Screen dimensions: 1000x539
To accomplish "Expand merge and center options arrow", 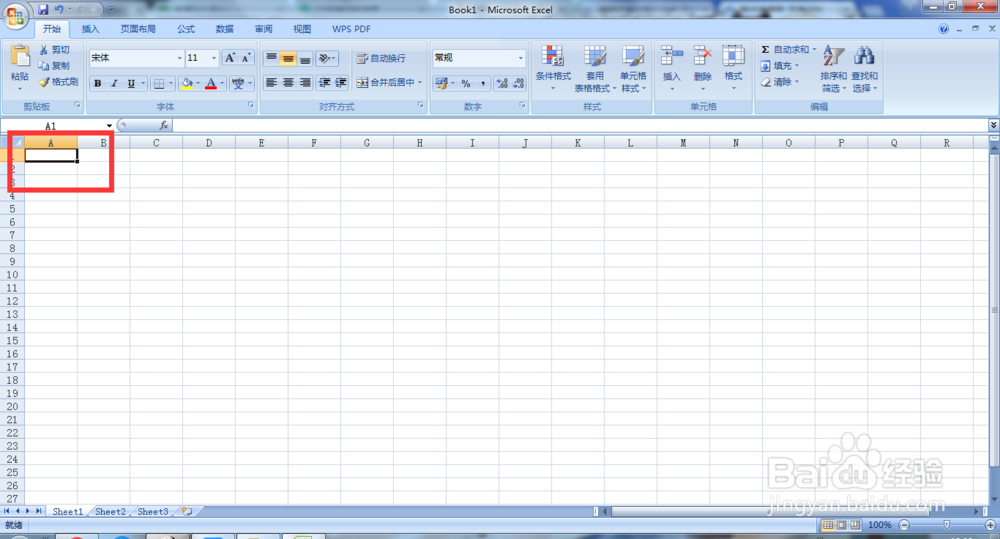I will [420, 82].
